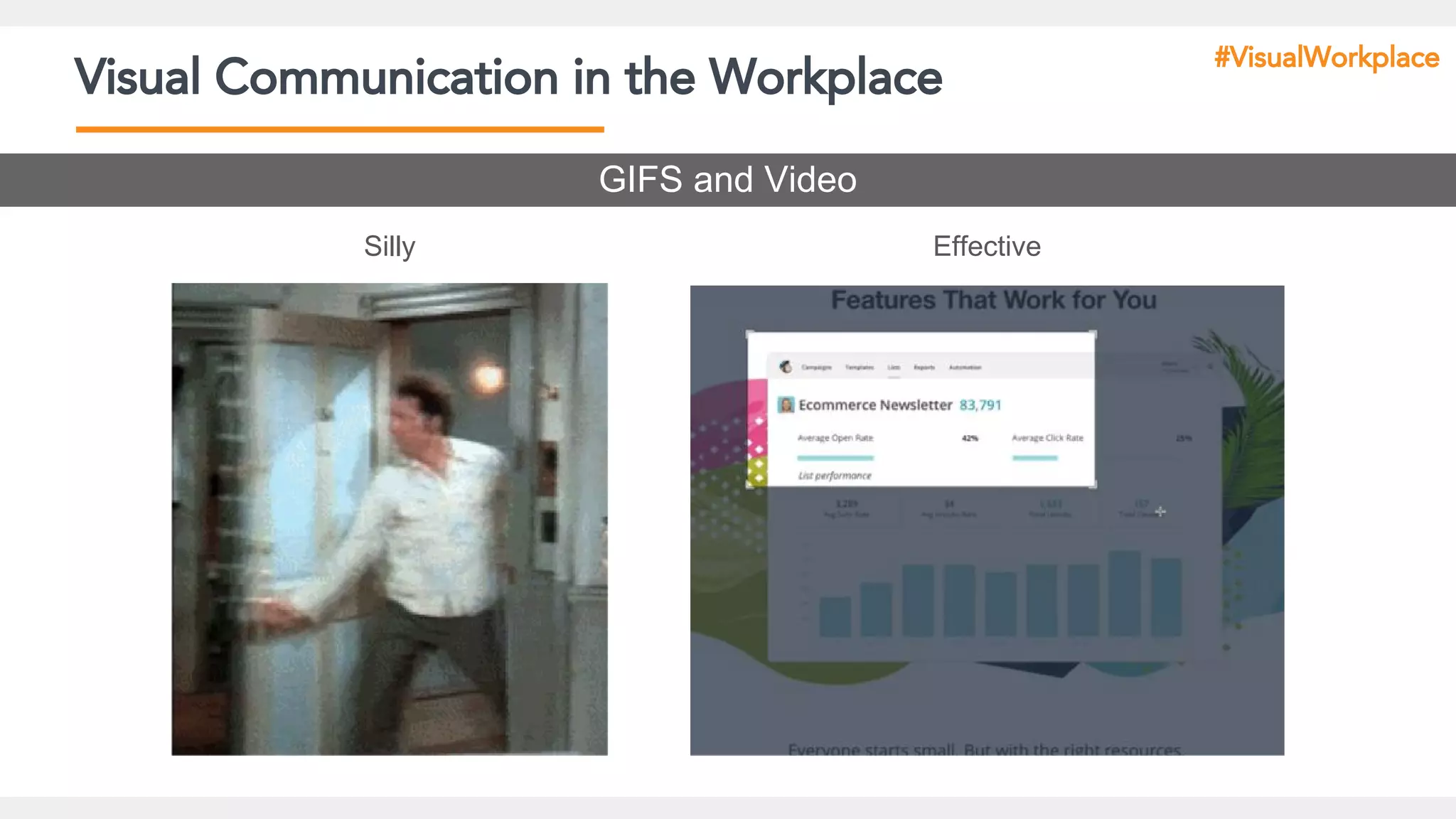The width and height of the screenshot is (1456, 819).
Task: Open the Effective feature demo GIF
Action: (987, 520)
